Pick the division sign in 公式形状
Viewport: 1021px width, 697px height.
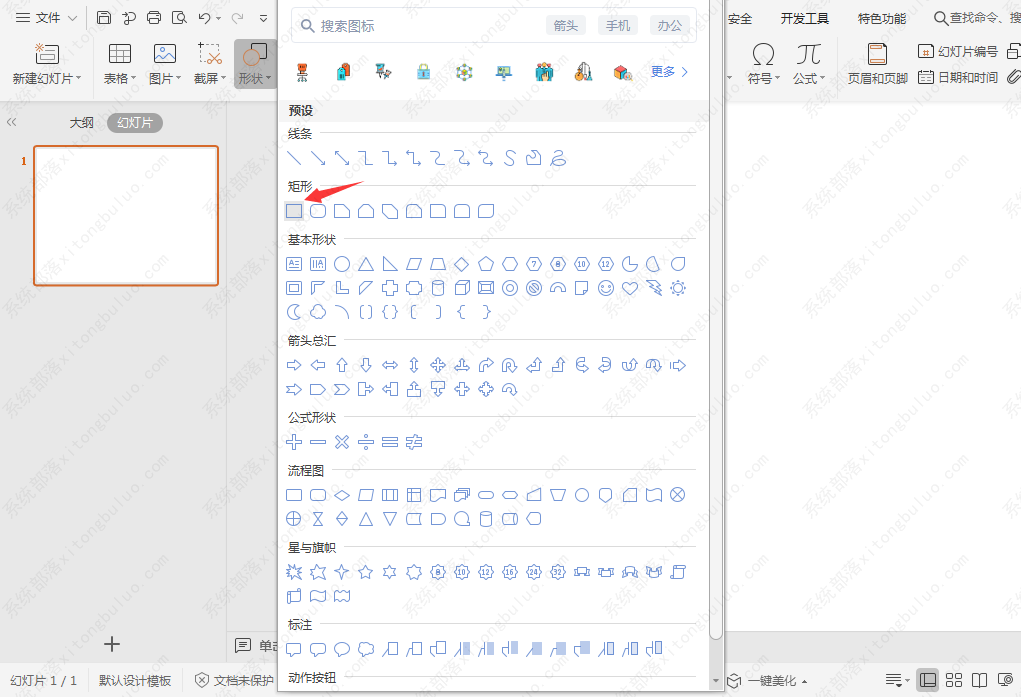click(x=366, y=442)
